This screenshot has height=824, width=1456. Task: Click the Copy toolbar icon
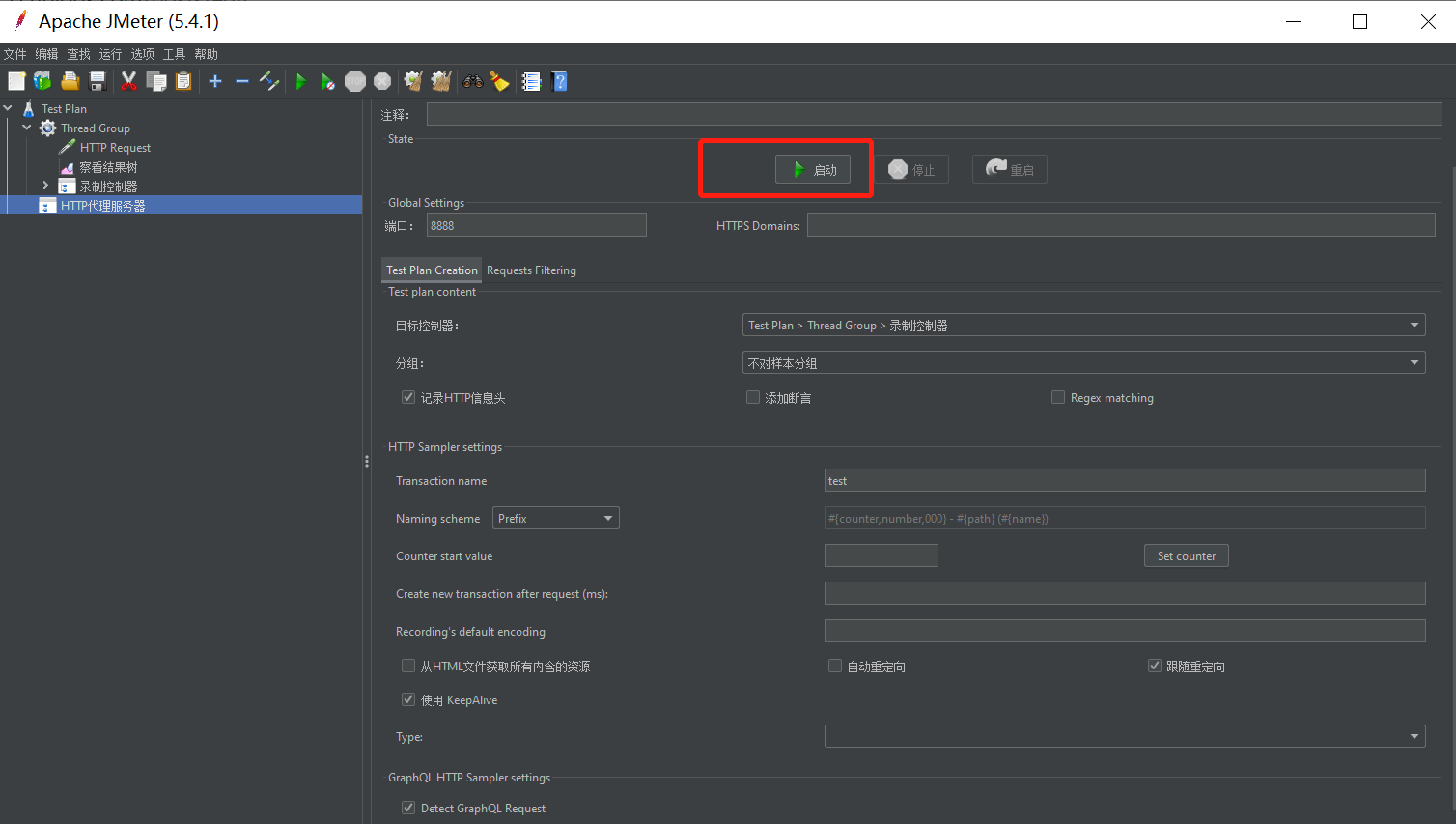point(156,82)
